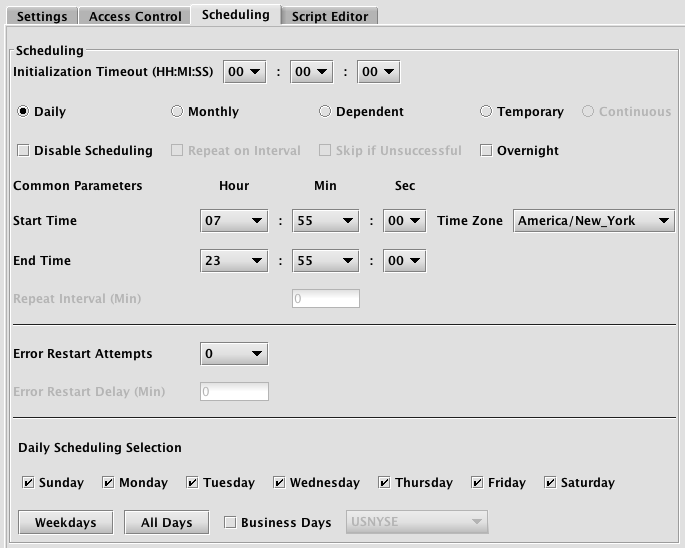
Task: Choose the Dependent scheduling option
Action: (325, 112)
